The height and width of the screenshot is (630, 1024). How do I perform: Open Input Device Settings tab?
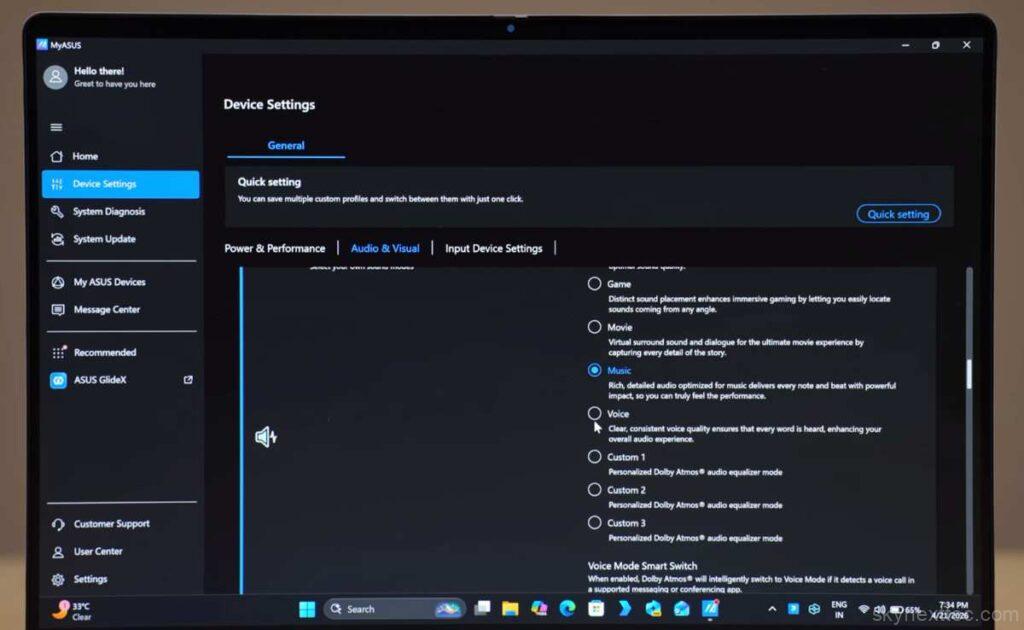click(493, 248)
